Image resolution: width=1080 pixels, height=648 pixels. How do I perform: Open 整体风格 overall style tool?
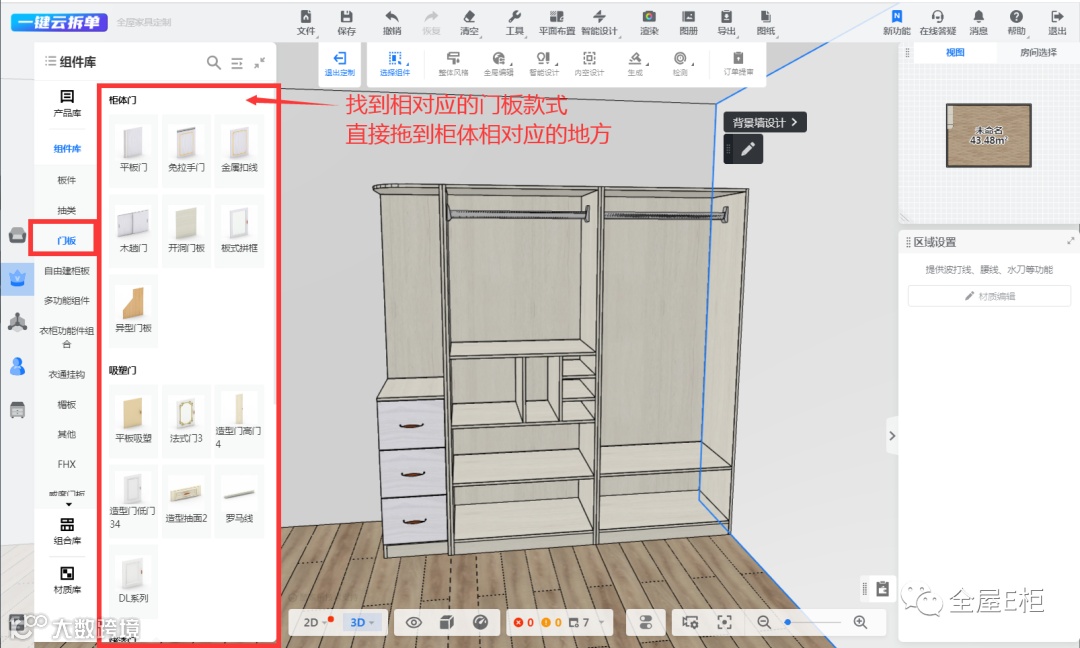(x=453, y=63)
